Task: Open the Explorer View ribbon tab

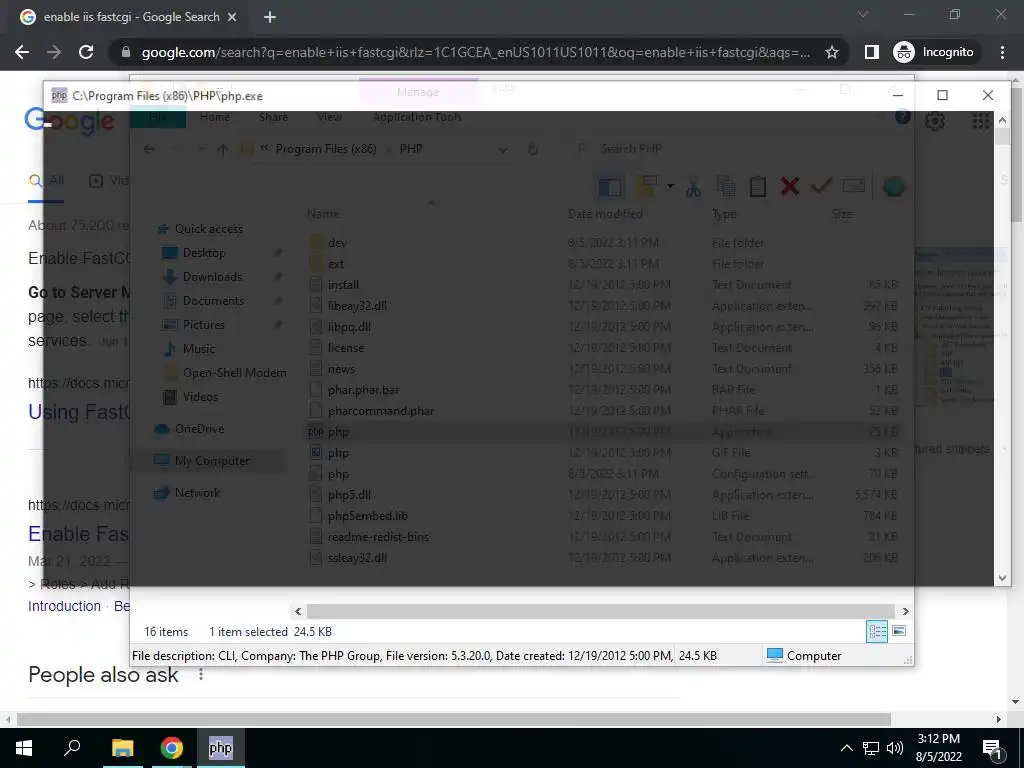Action: coord(329,117)
